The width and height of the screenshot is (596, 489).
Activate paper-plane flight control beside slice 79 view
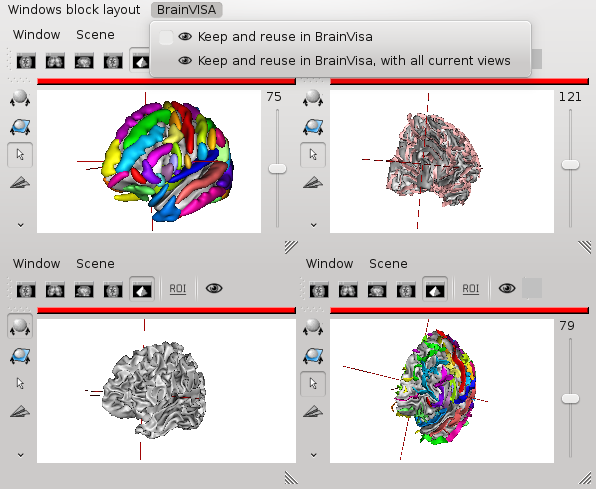coord(313,412)
